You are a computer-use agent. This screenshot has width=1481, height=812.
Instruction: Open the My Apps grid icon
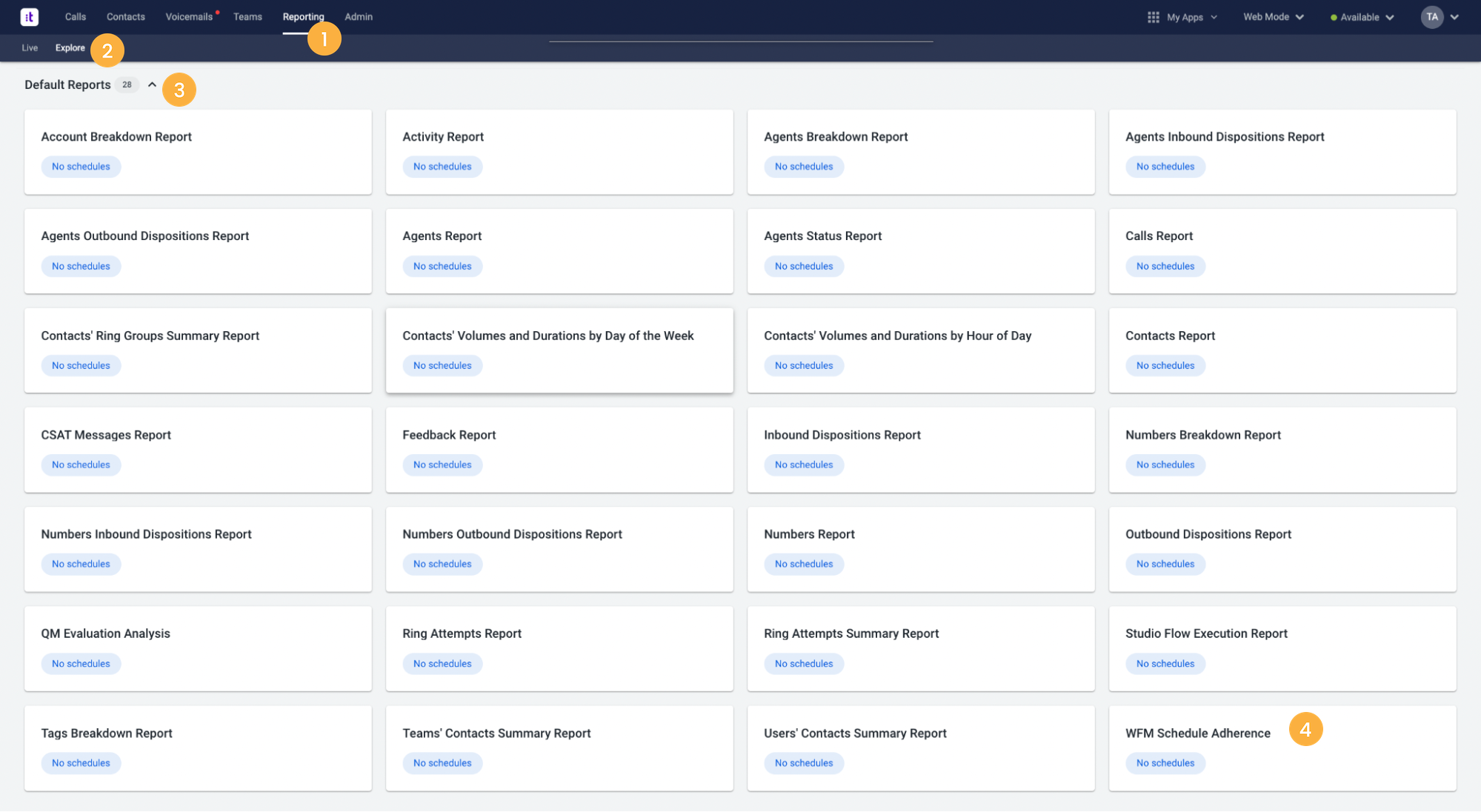click(1154, 16)
